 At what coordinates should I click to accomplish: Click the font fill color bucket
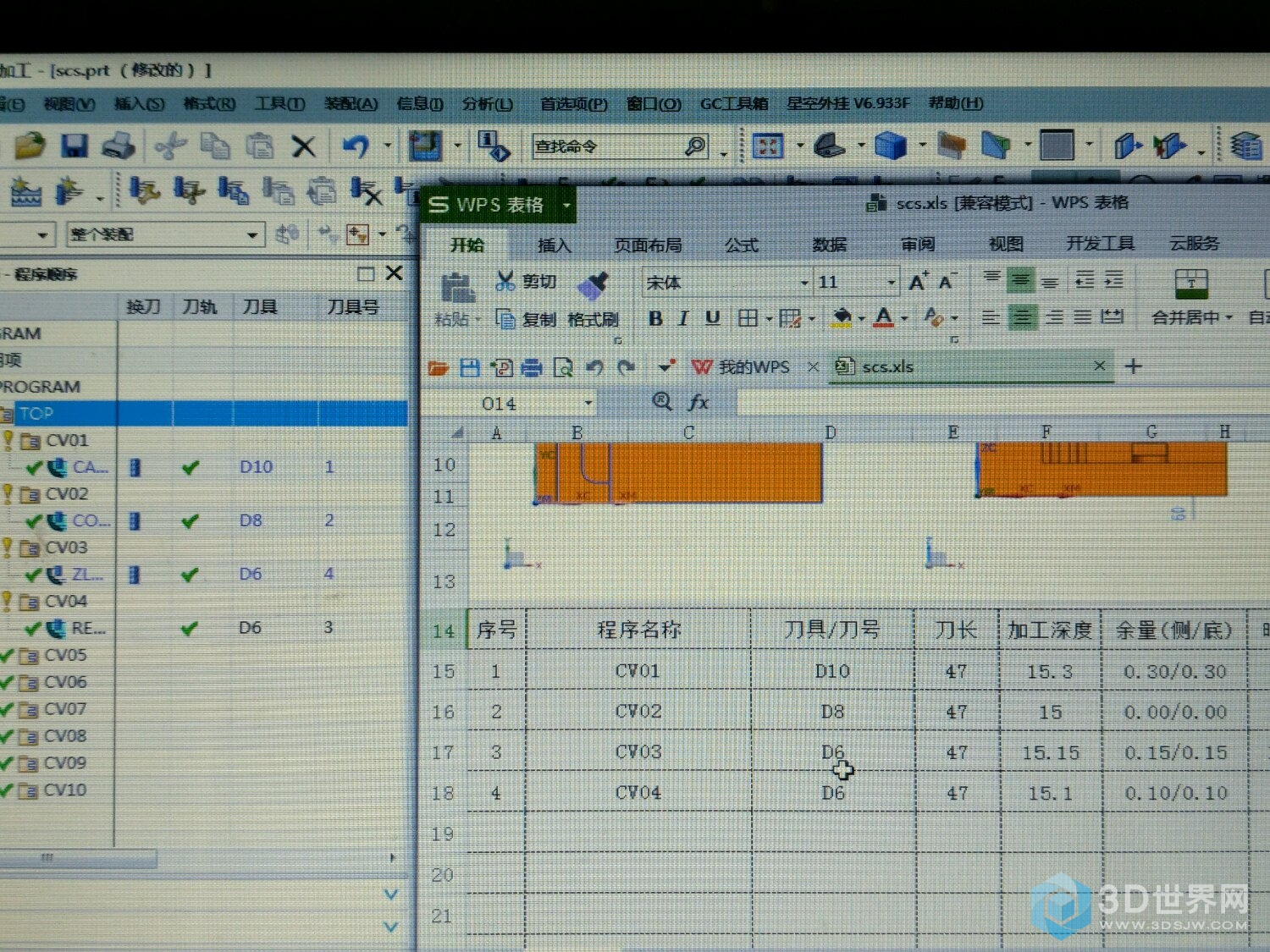point(842,318)
